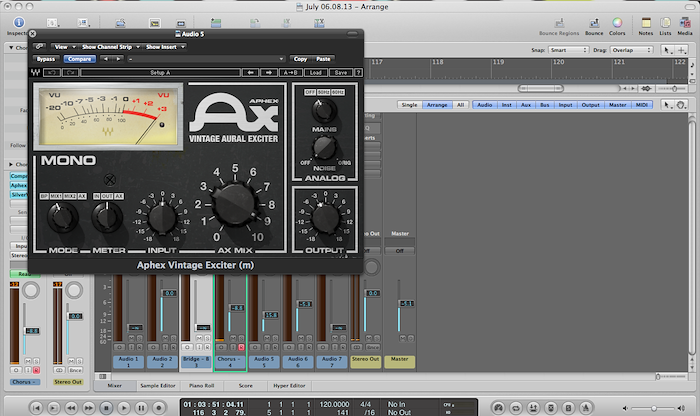Click the master volume slider in transport
Viewport: 700px width, 416px height.
point(653,408)
